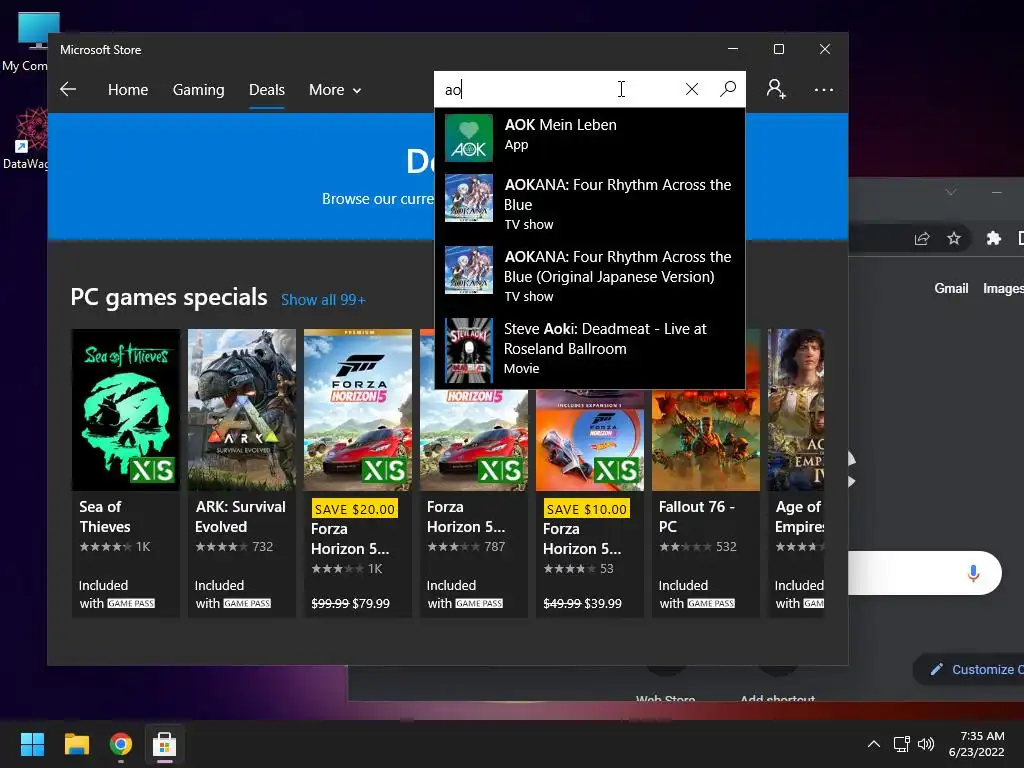
Task: Choose AOKANA Original Japanese Version suggestion
Action: coord(590,275)
